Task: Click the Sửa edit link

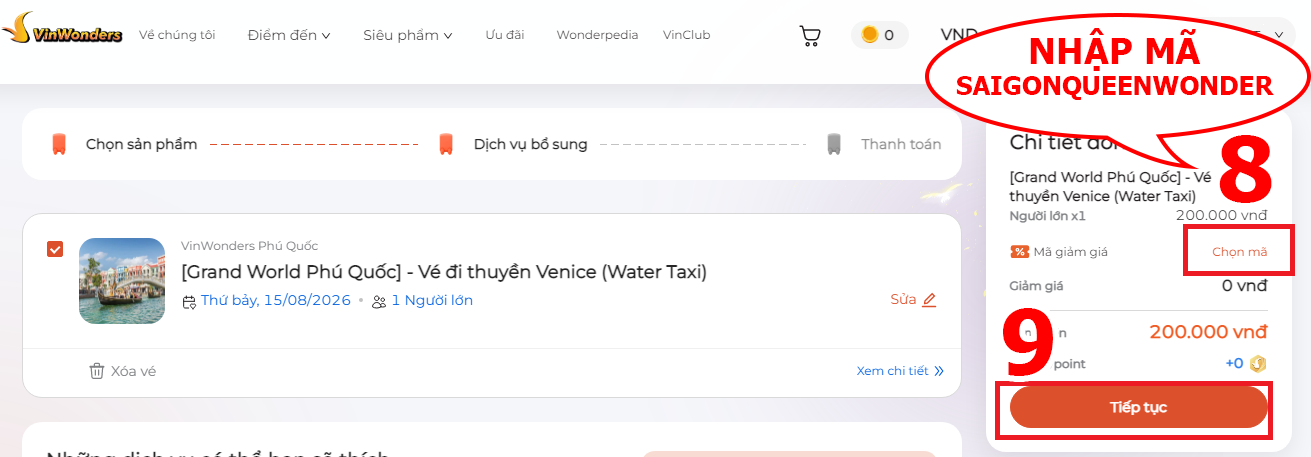Action: (x=903, y=299)
